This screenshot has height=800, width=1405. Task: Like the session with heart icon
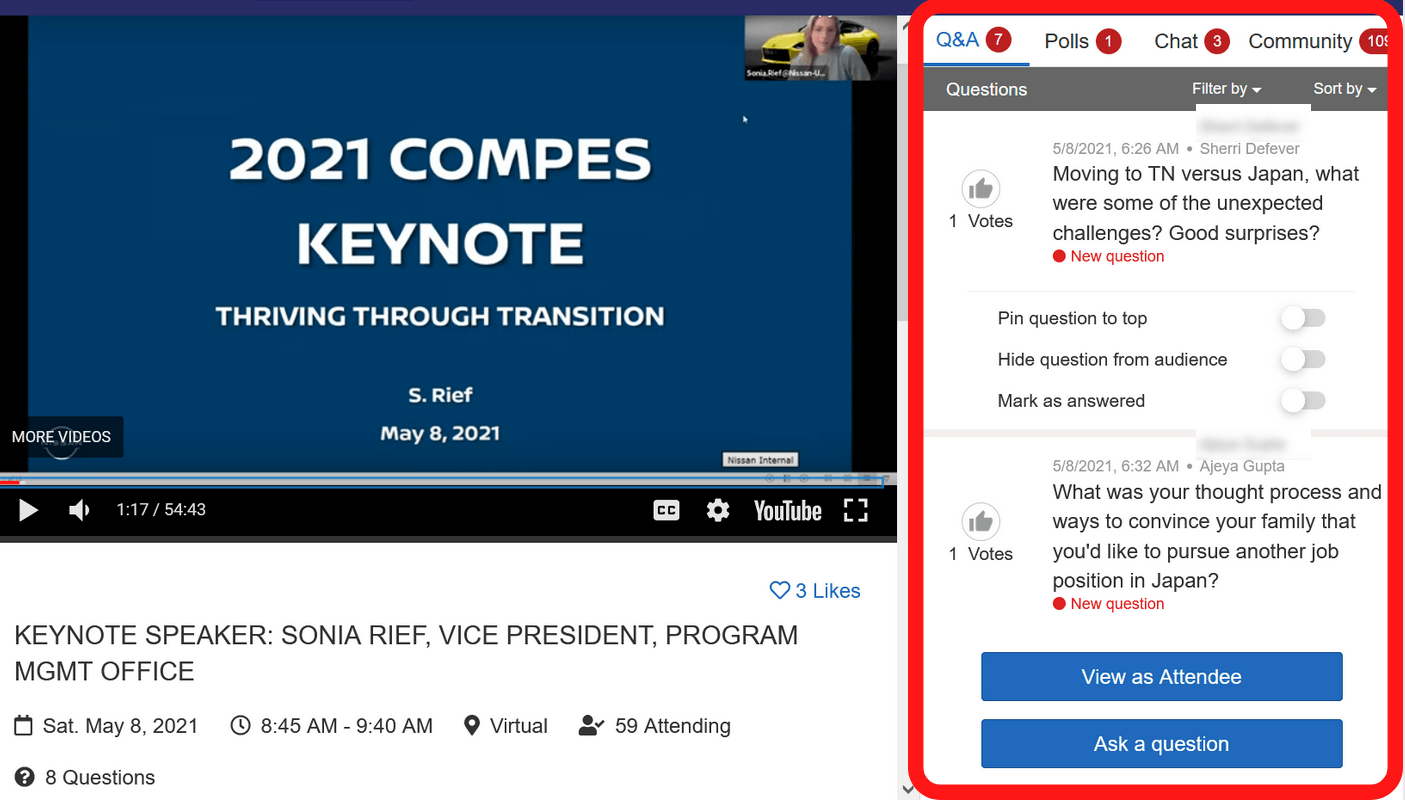[780, 591]
